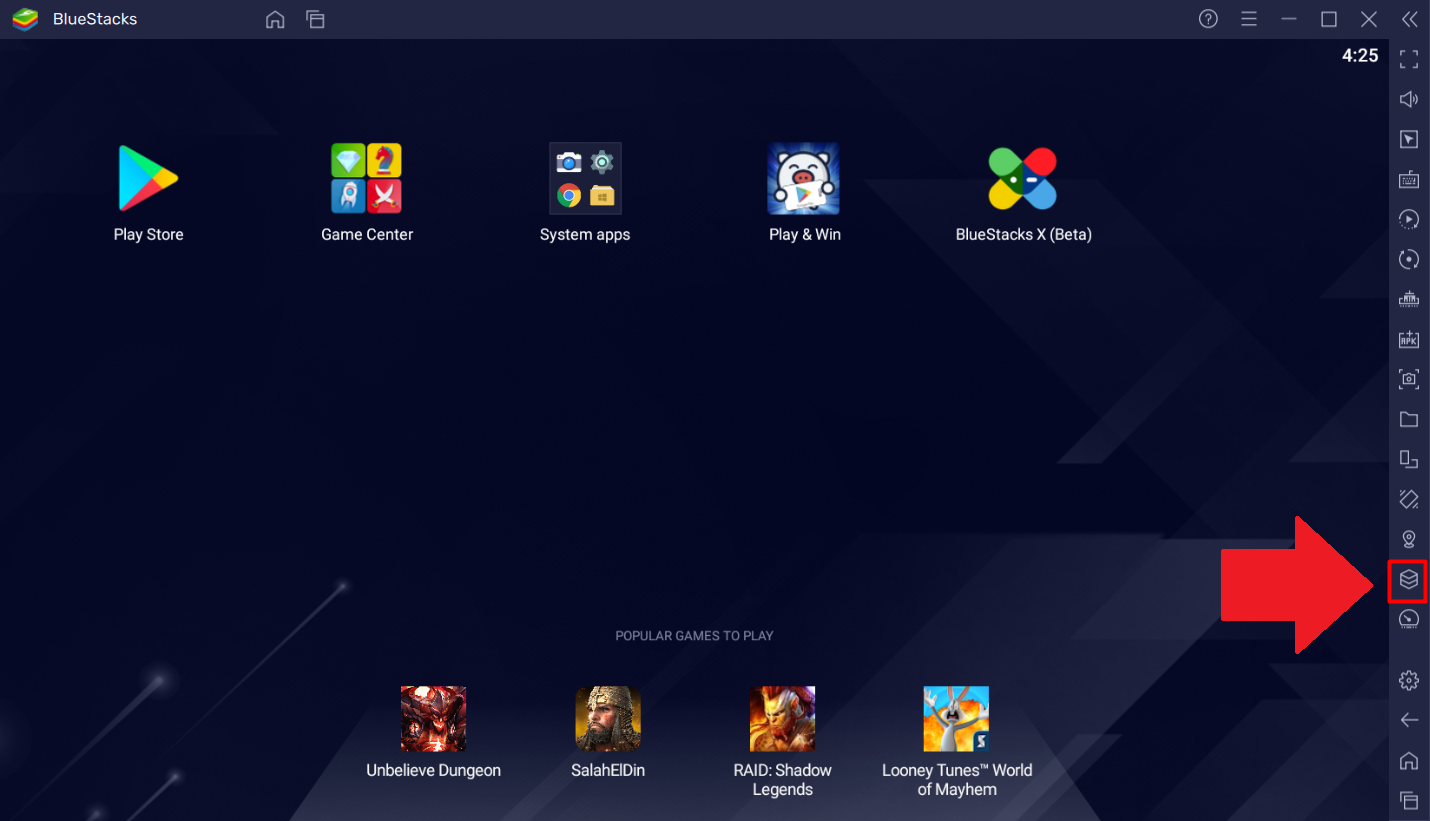Collapse the sidebar with double chevron

point(1409,19)
